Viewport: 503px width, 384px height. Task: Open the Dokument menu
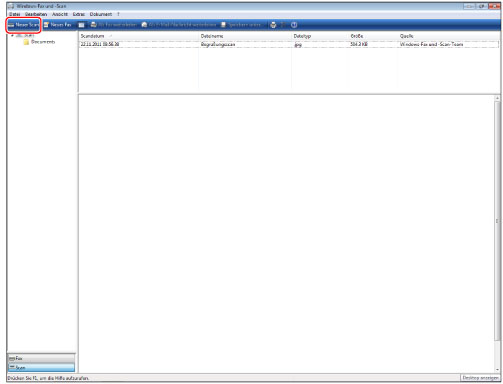click(101, 14)
